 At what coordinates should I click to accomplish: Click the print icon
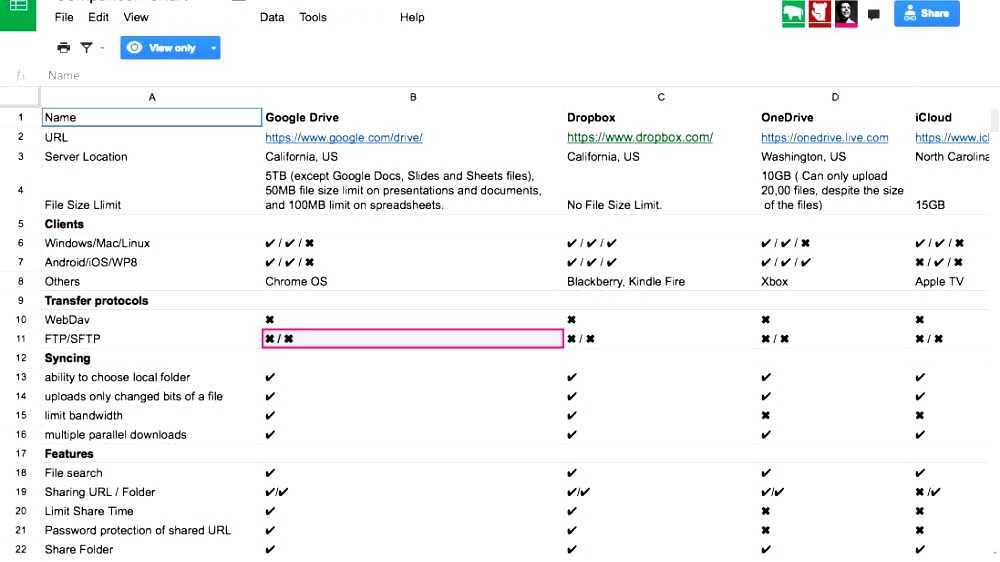[x=64, y=47]
